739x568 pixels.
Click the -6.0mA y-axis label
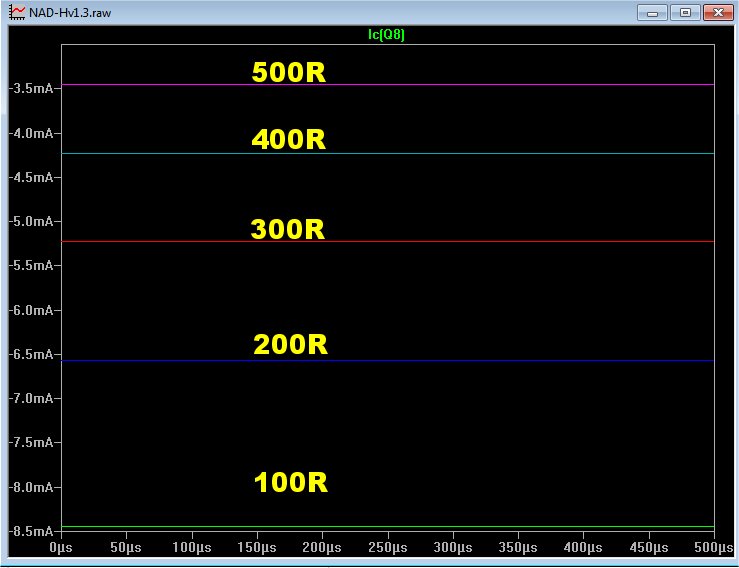[31, 311]
